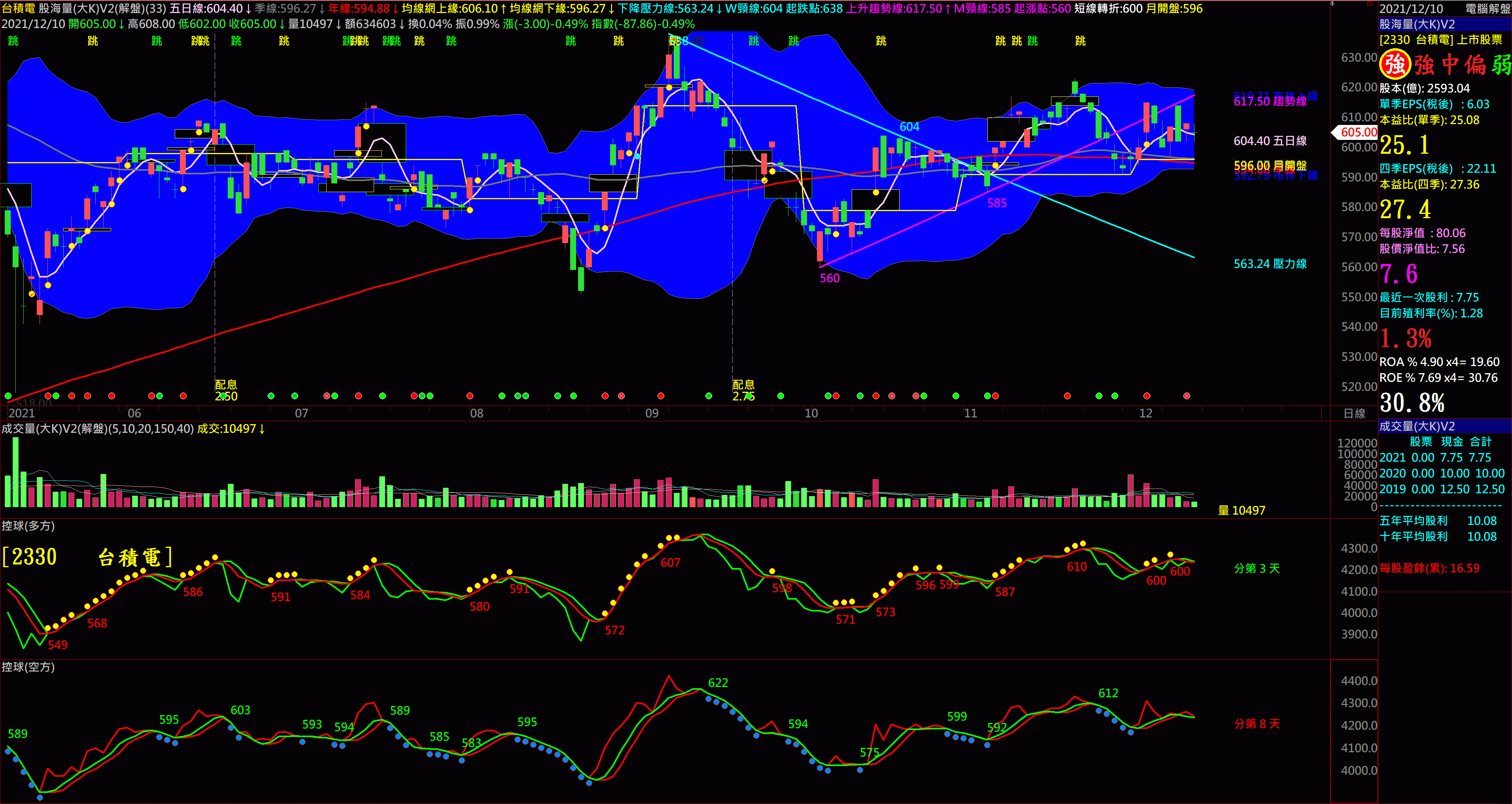
Task: Click the 563.24 壓力線 pressure line label
Action: click(x=1270, y=264)
